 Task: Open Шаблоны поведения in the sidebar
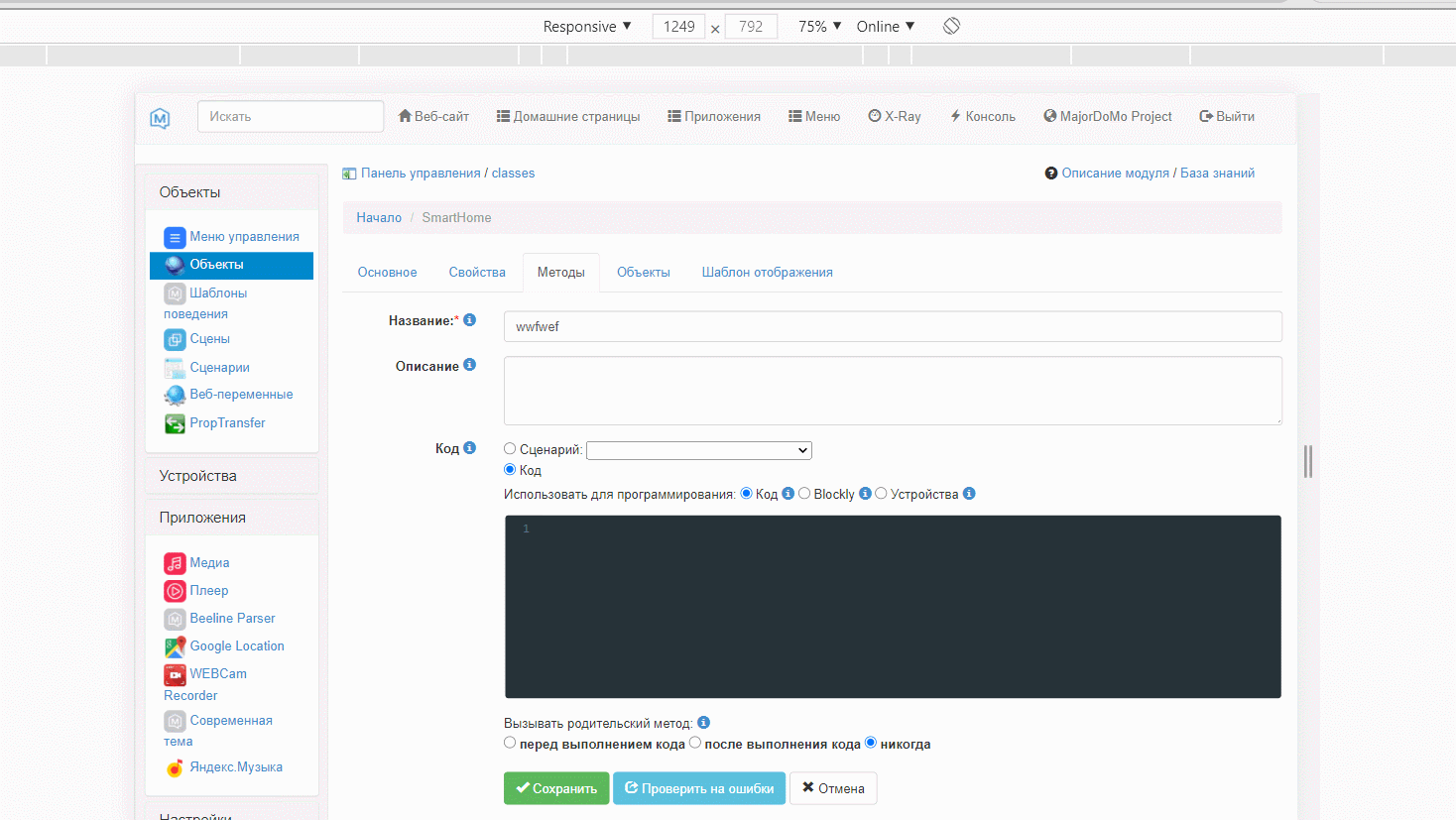(x=175, y=293)
